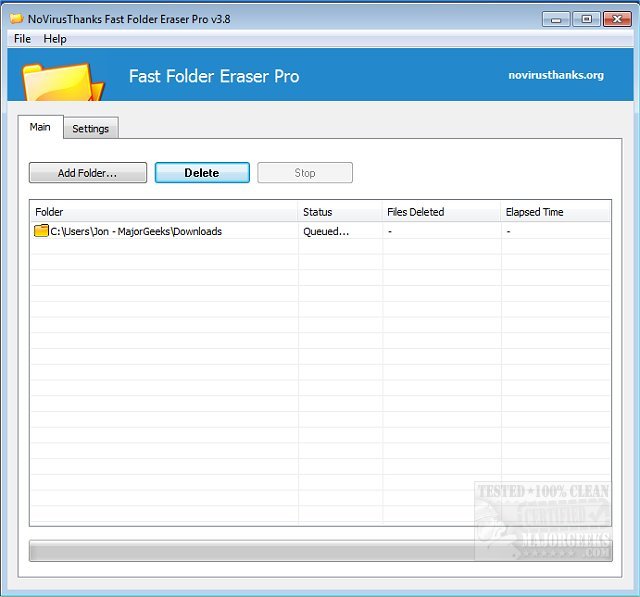Click the novirusthanks.org link in banner
The height and width of the screenshot is (597, 640).
tap(556, 75)
